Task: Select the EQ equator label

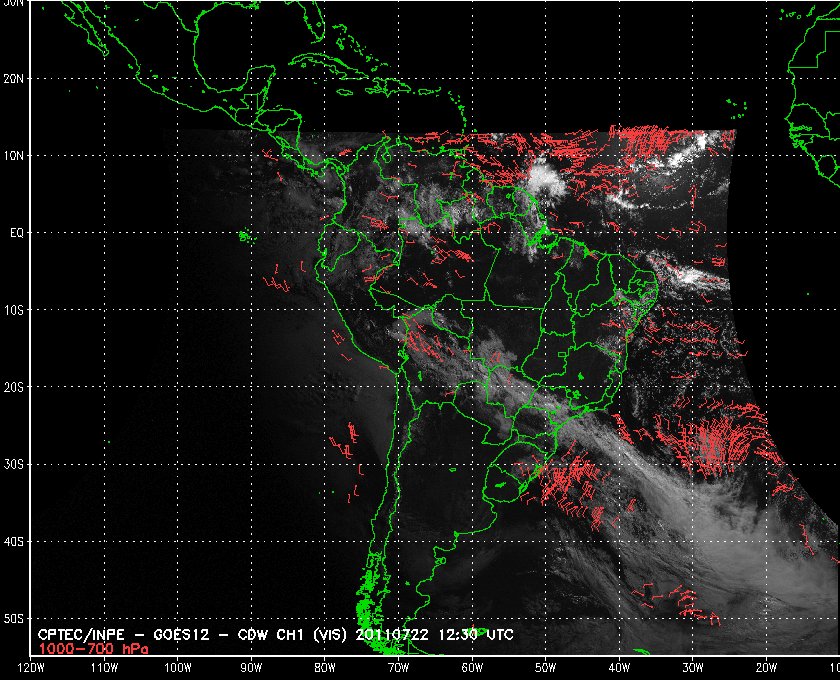Action: coord(17,233)
